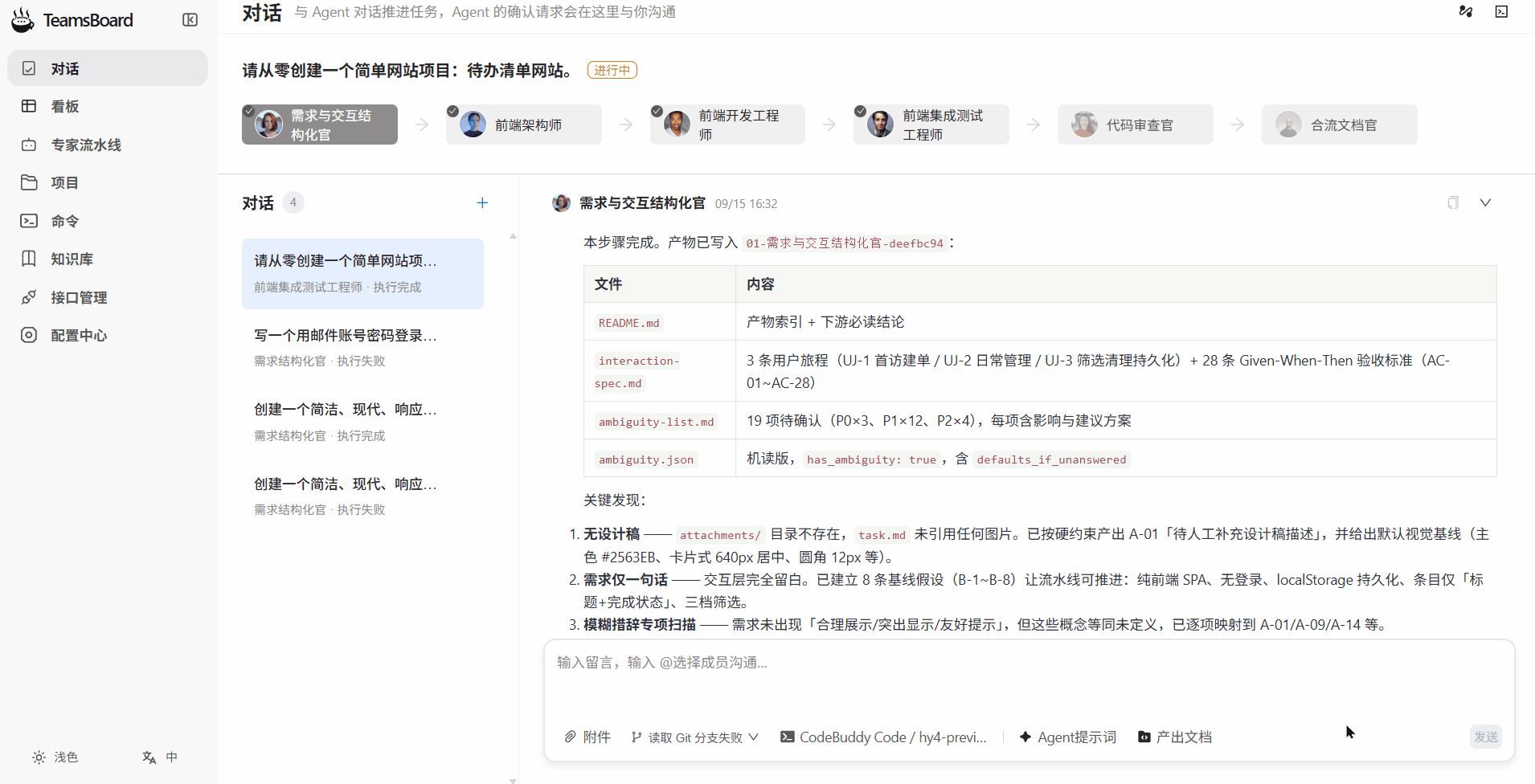Viewport: 1535px width, 784px height.
Task: Click the message timestamp 09/15 16:32
Action: [x=746, y=204]
